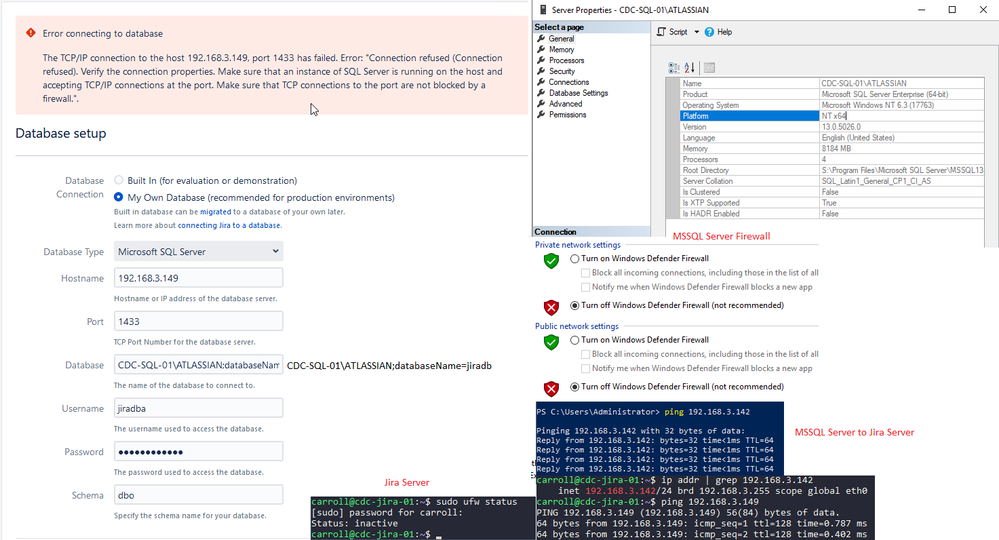Viewport: 999px width, 540px height.
Task: Select the highlighted Platform property row
Action: (x=832, y=116)
